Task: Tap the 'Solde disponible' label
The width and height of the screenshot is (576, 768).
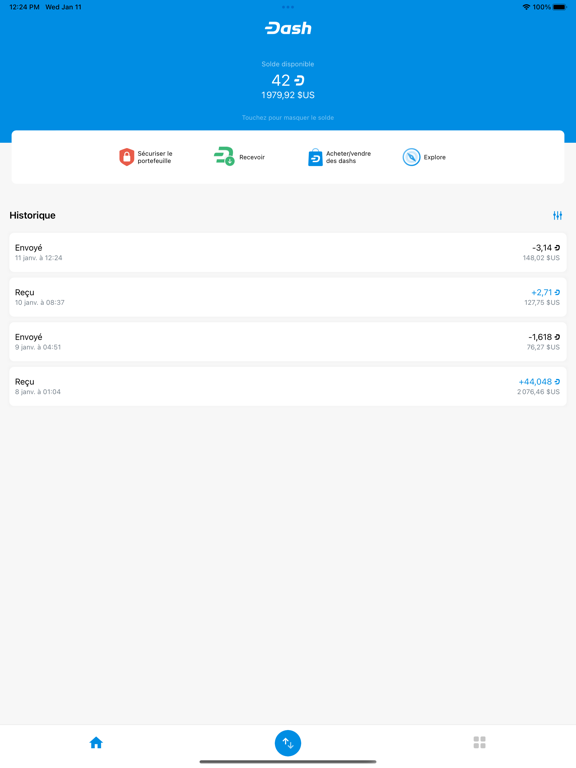Action: pyautogui.click(x=288, y=64)
